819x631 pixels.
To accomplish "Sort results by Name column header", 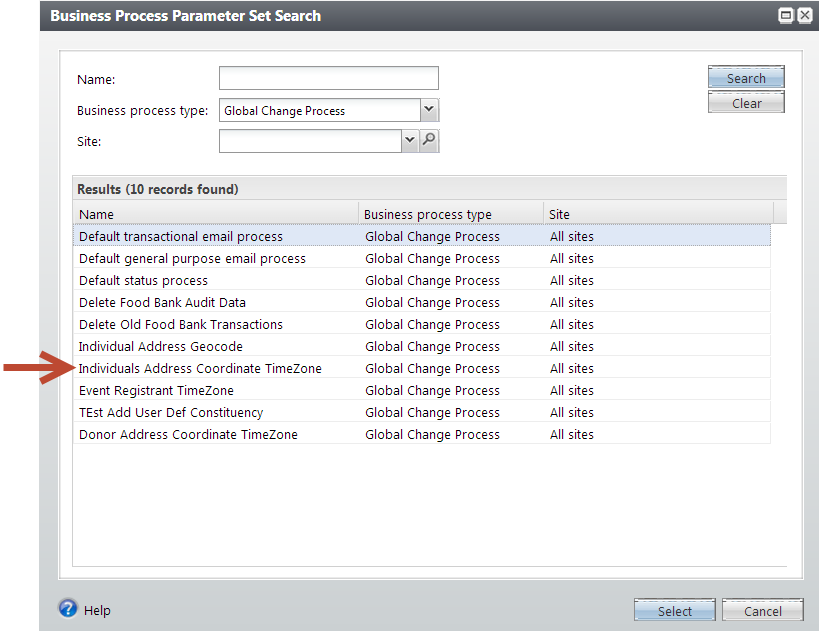I will coord(215,214).
